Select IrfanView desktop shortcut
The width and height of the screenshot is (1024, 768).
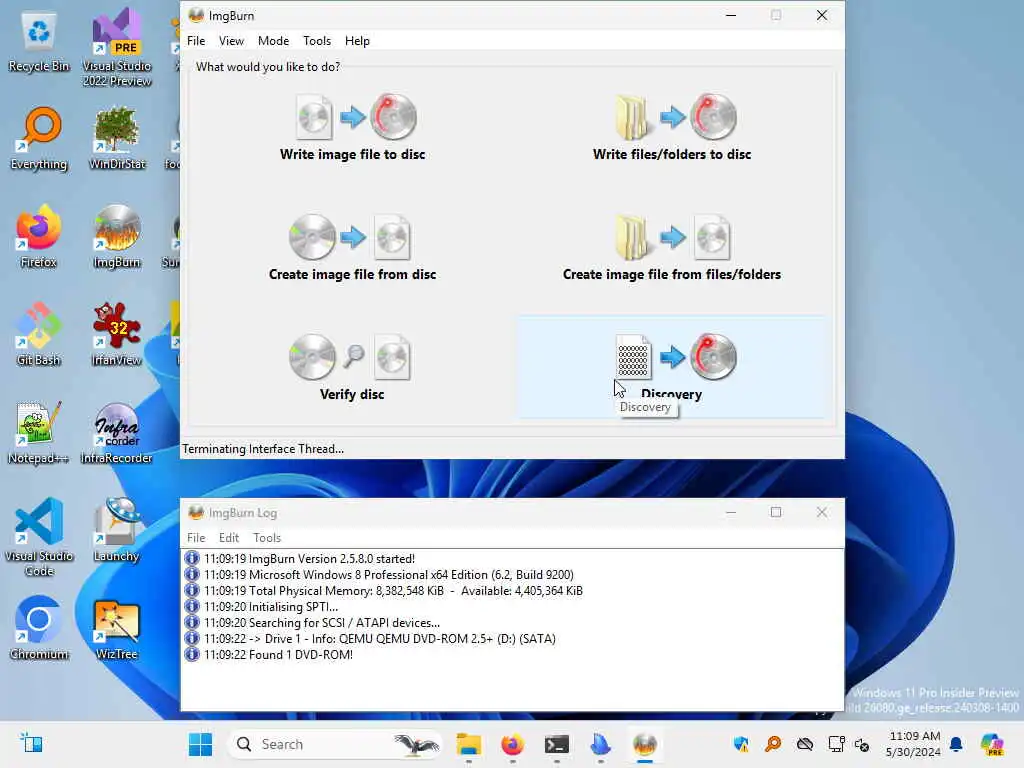(117, 334)
